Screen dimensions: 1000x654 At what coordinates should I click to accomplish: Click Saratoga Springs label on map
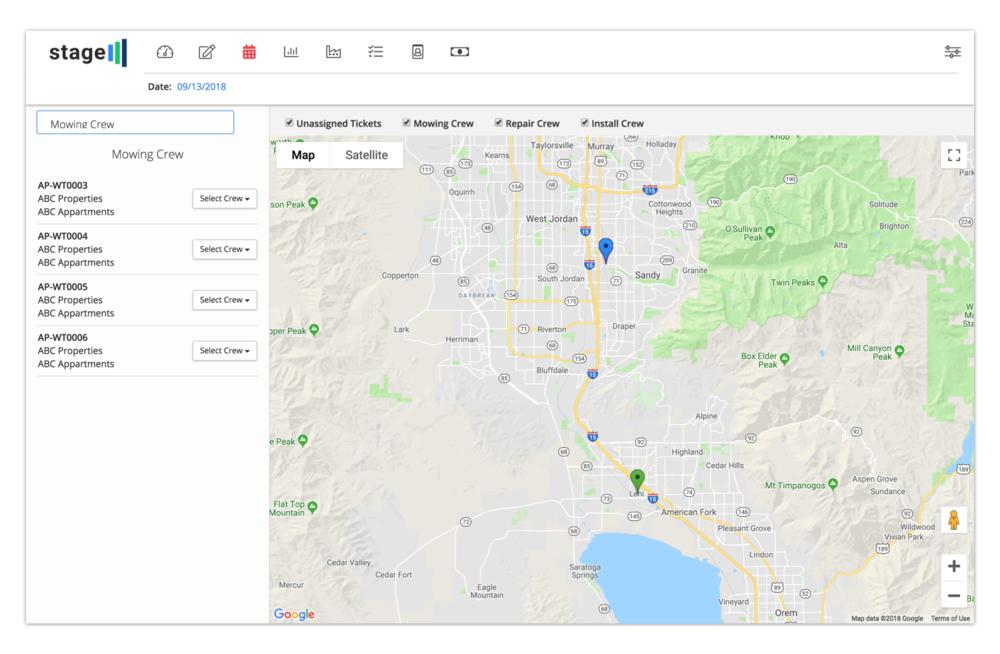585,571
